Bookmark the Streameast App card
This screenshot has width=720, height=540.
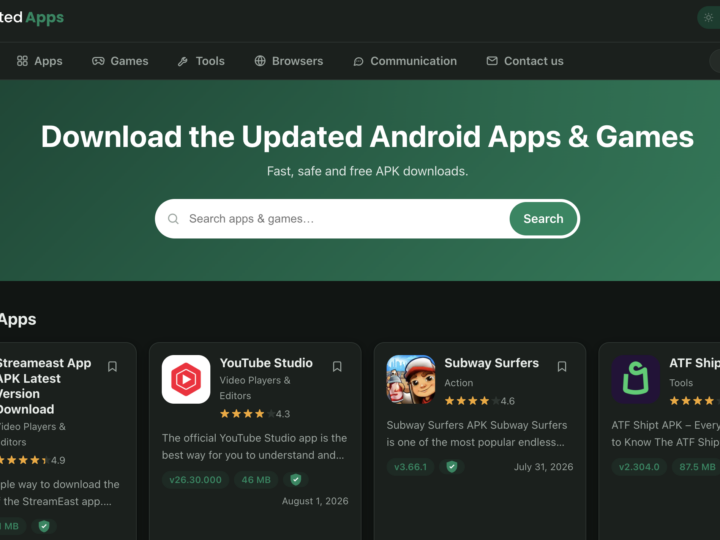click(112, 366)
